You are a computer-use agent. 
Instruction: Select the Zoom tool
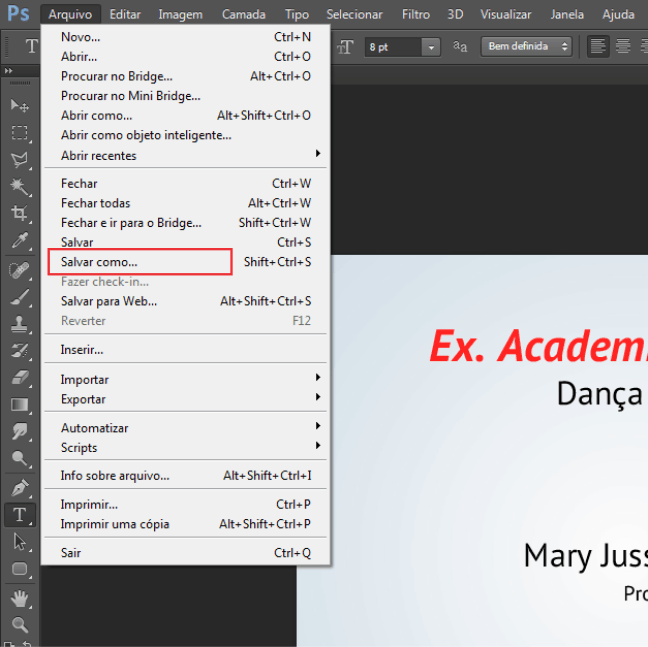coord(19,625)
